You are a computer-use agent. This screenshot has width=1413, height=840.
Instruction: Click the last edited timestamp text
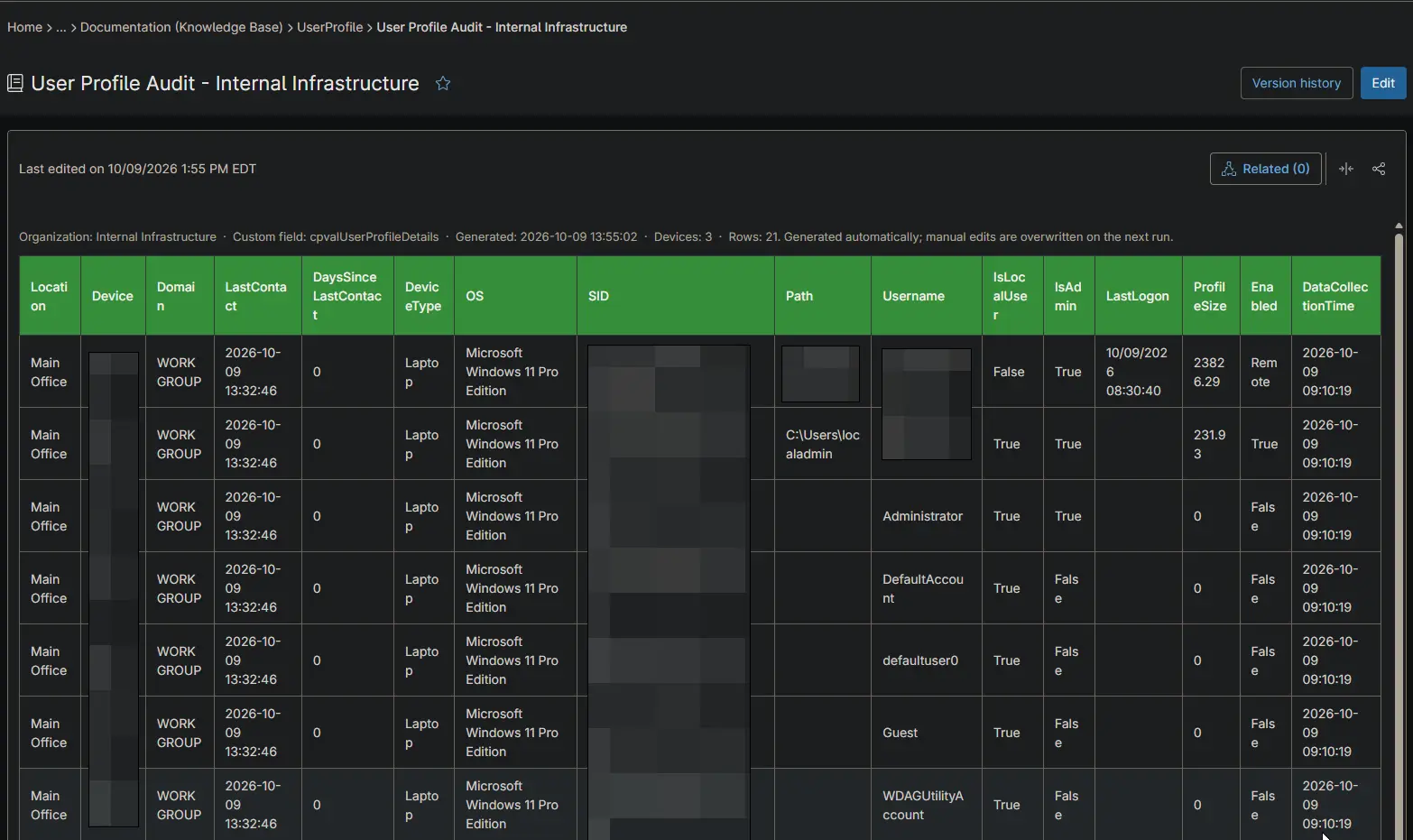coord(137,169)
